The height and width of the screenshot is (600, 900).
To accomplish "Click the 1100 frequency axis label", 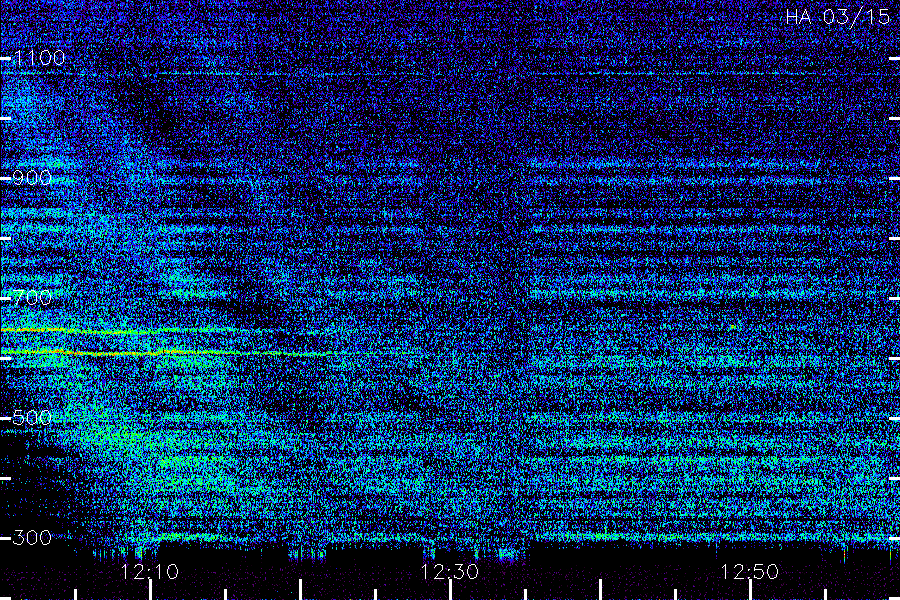I will pyautogui.click(x=40, y=58).
